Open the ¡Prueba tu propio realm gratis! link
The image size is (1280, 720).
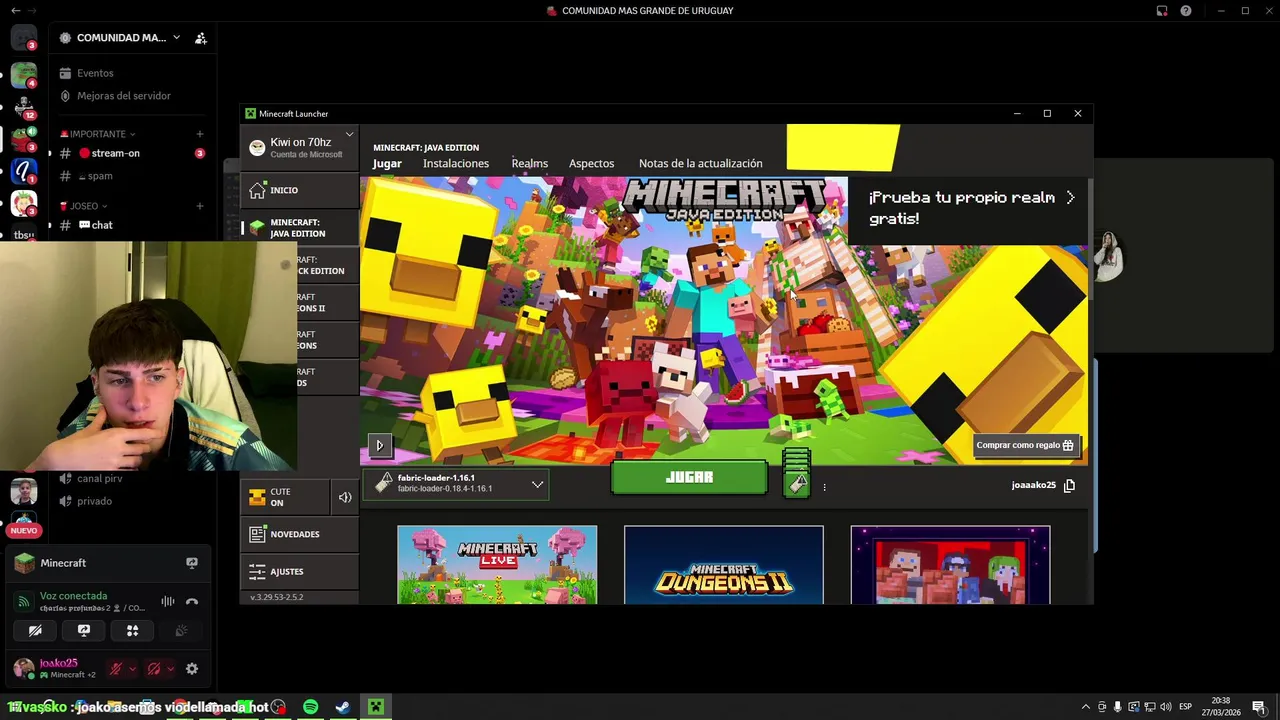(x=969, y=208)
